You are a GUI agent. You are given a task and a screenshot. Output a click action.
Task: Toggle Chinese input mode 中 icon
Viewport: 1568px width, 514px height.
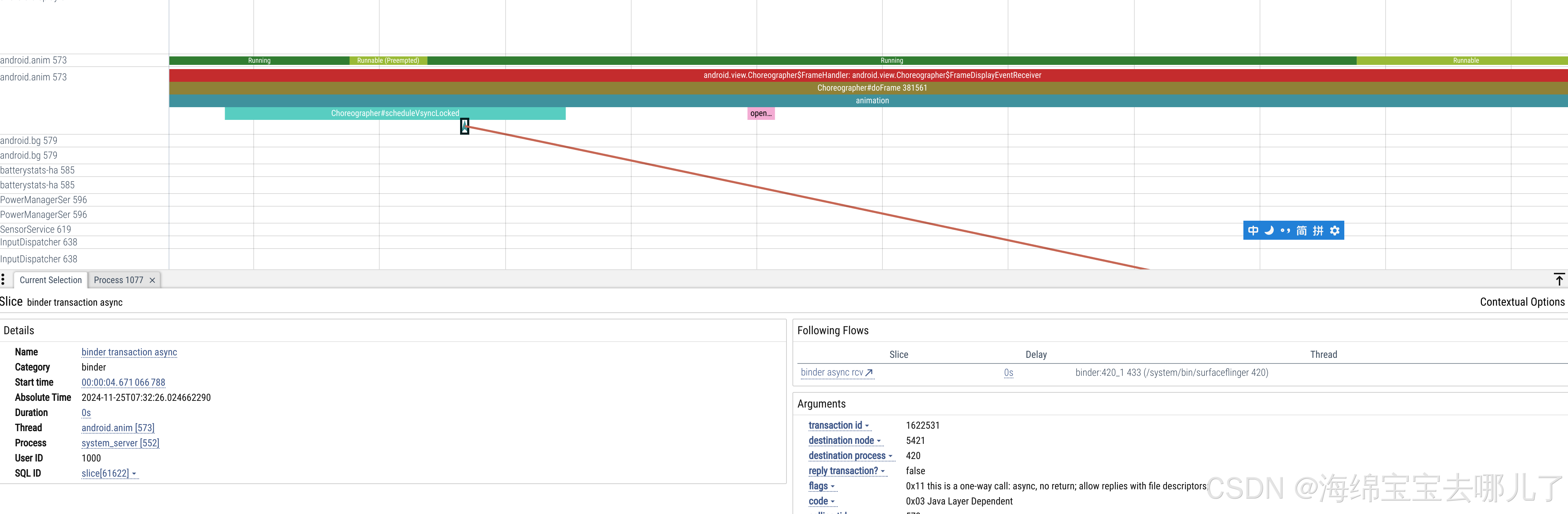1253,231
